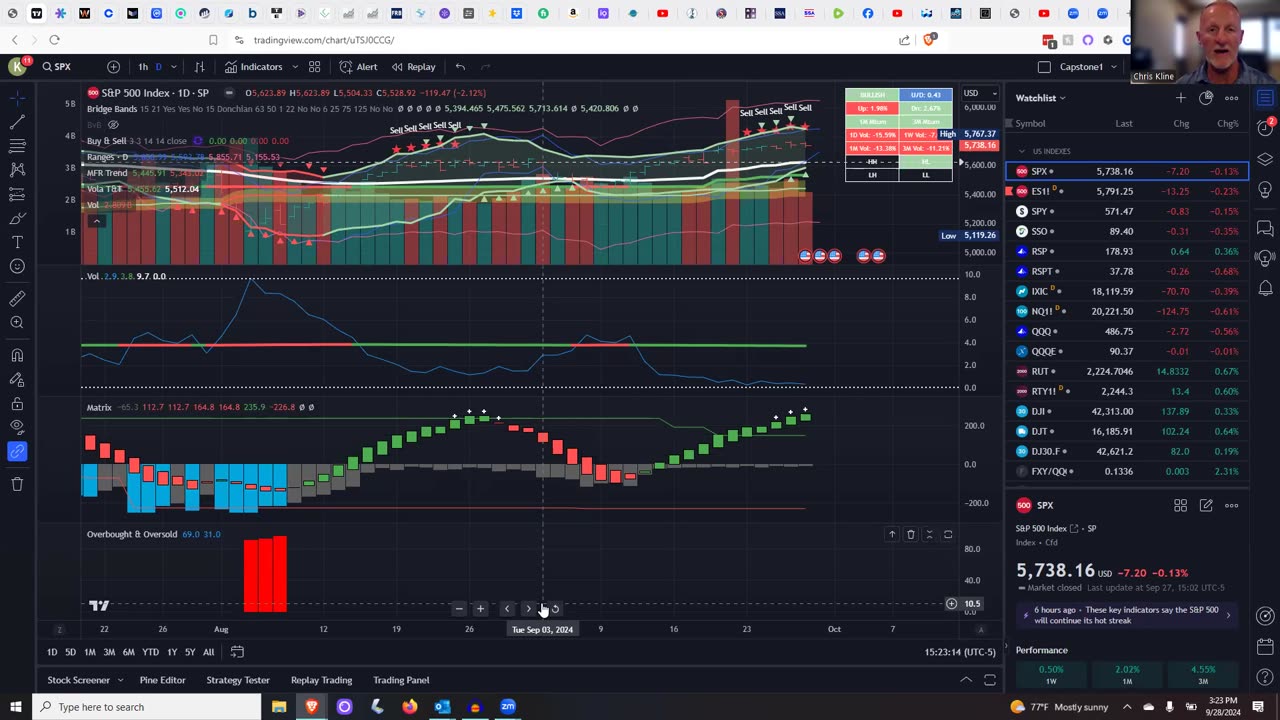The width and height of the screenshot is (1280, 720).
Task: Open the Pine Editor tab
Action: click(162, 680)
